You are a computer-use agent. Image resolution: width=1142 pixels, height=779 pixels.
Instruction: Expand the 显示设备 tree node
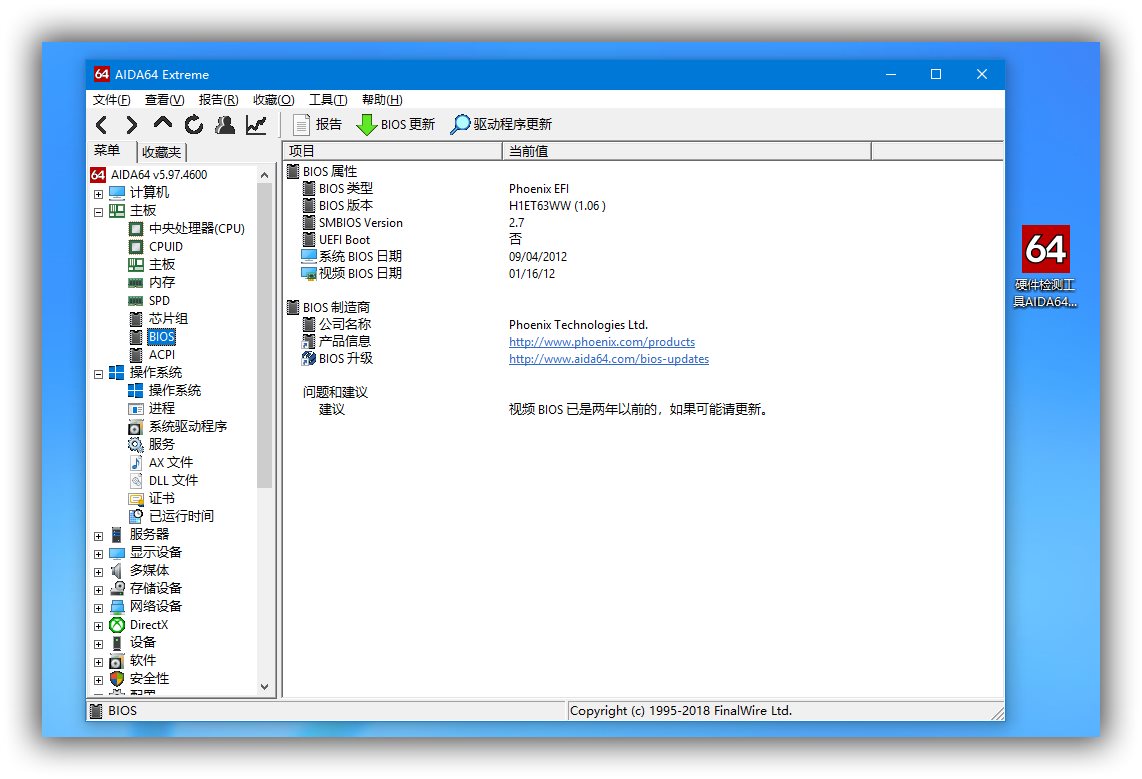[98, 554]
